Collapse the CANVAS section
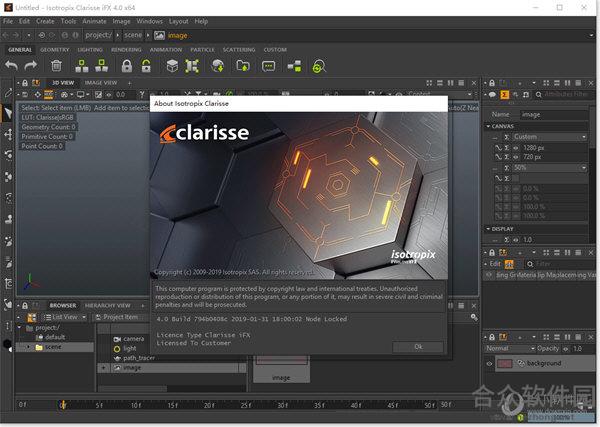Screen dimensions: 600x427 pos(488,126)
